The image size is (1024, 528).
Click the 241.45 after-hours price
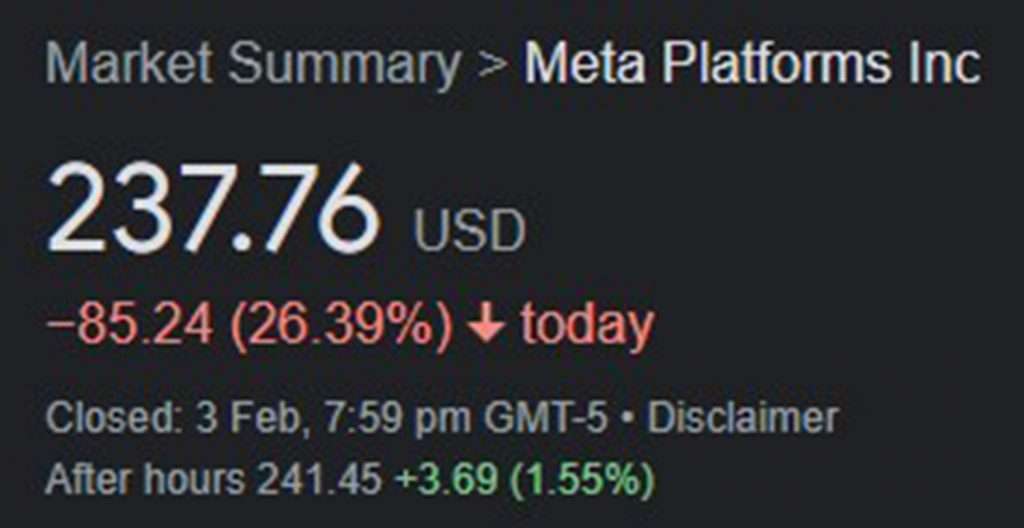[319, 480]
